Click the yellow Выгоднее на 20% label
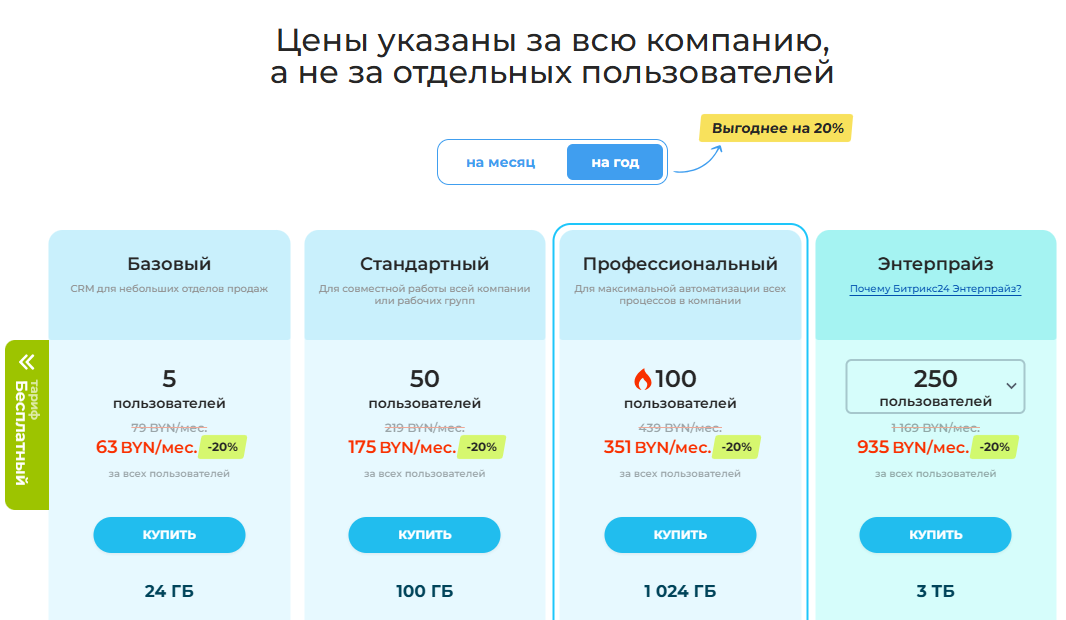Viewport: 1066px width, 620px height. point(776,128)
